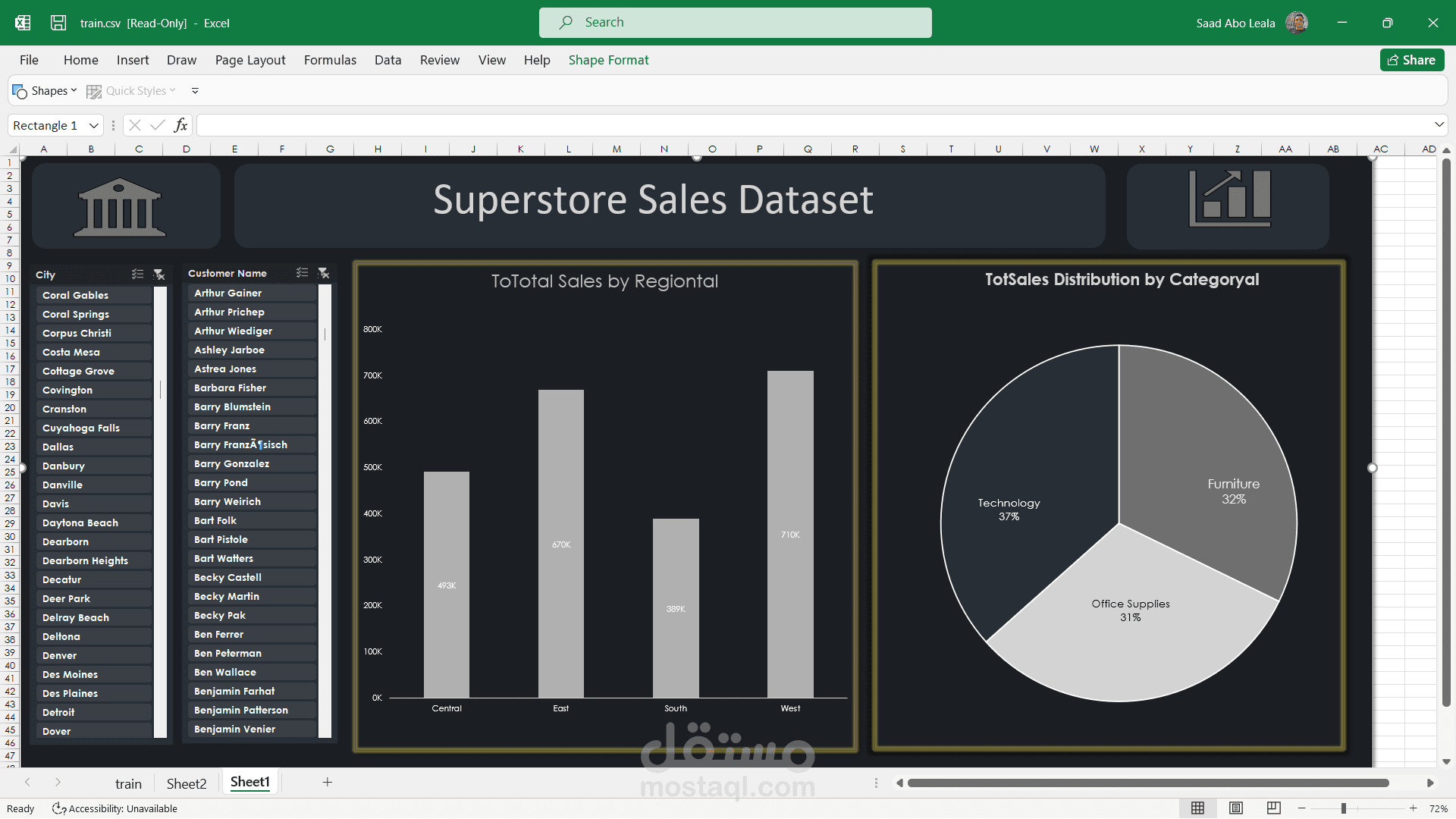Add a new worksheet
The height and width of the screenshot is (819, 1456).
[x=328, y=782]
